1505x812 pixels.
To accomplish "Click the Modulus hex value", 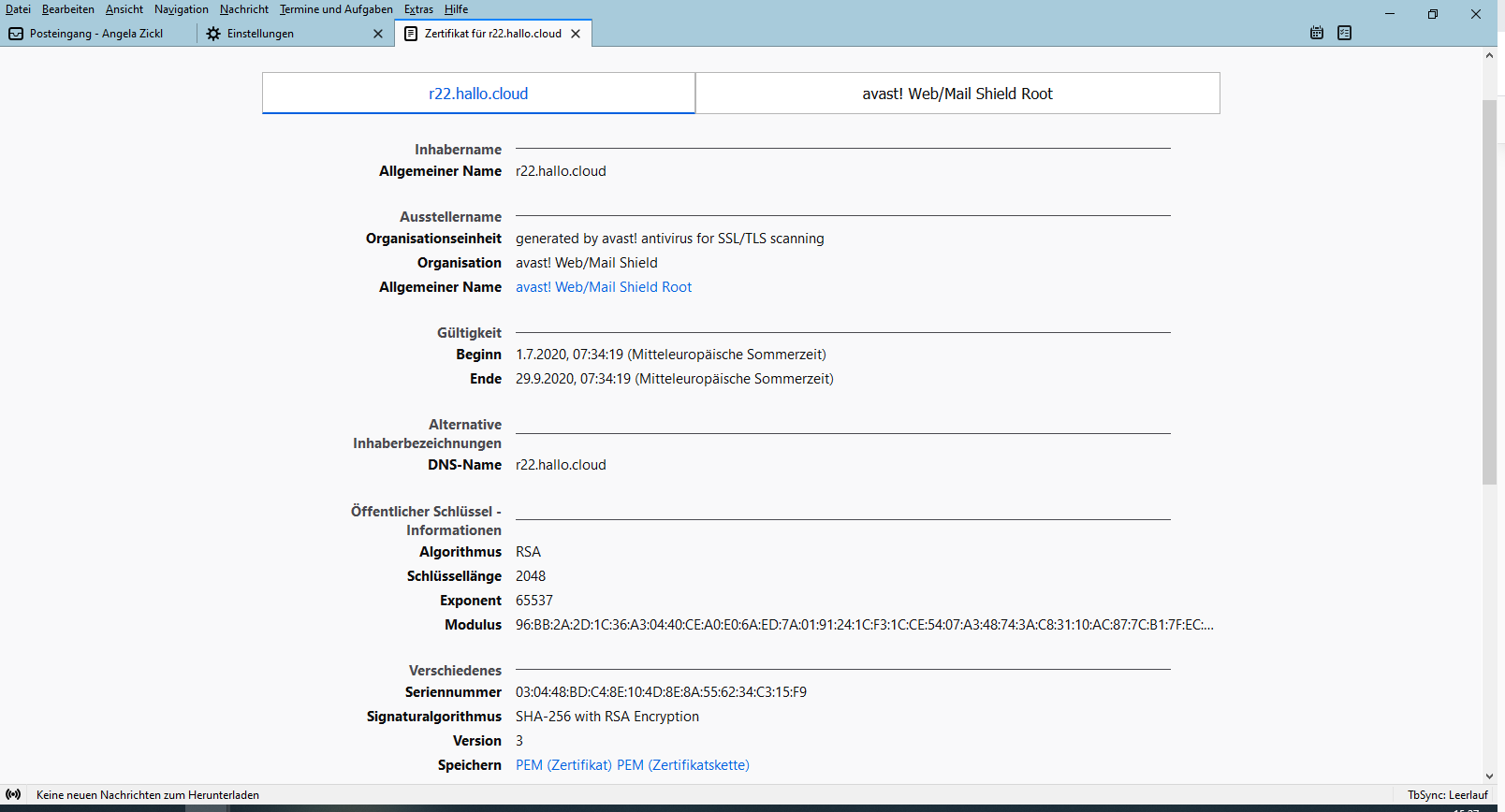I will (x=865, y=625).
